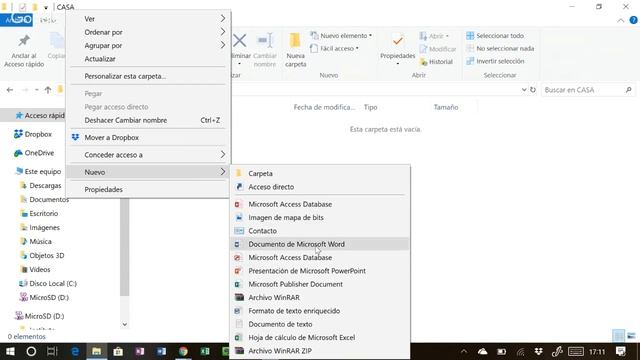640x360 pixels.
Task: Click the search magnifier icon
Action: click(x=629, y=90)
